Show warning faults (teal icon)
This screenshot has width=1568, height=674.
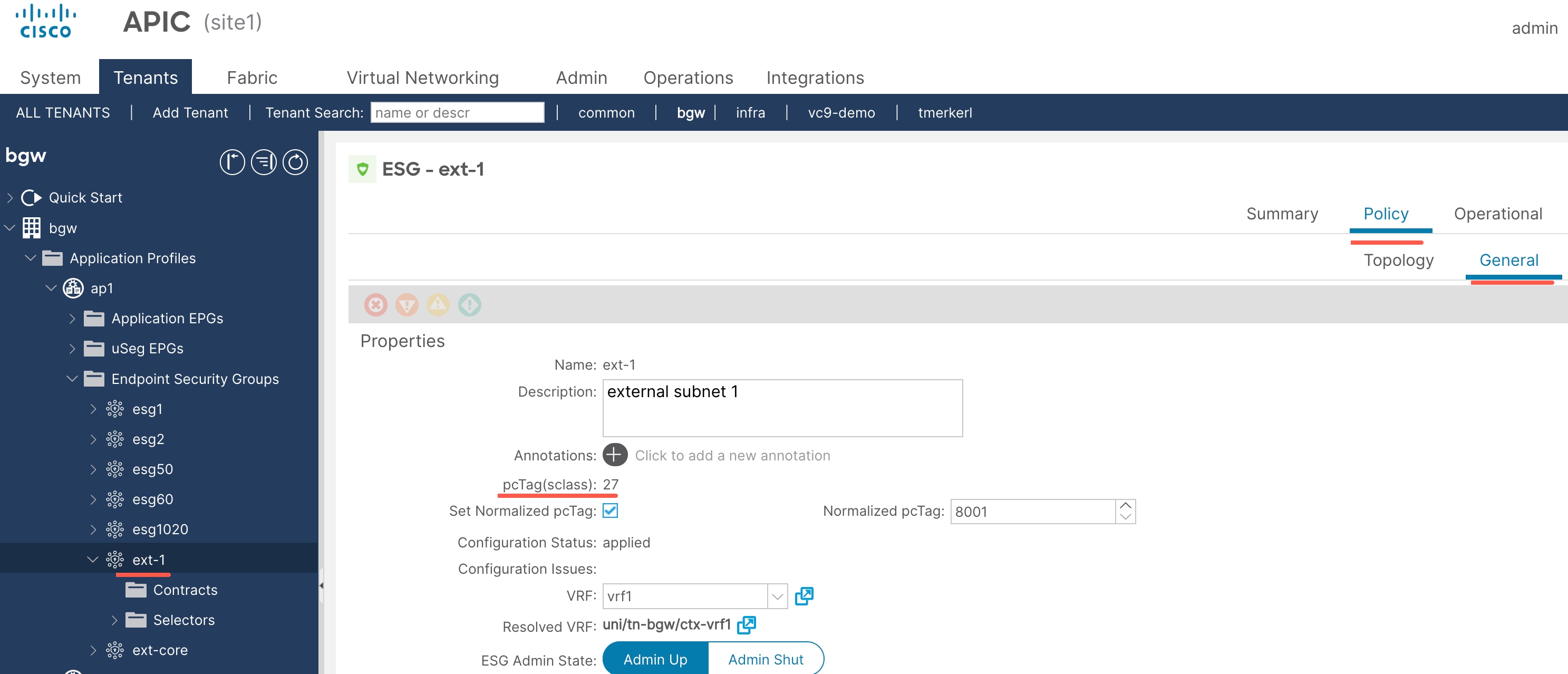click(469, 304)
